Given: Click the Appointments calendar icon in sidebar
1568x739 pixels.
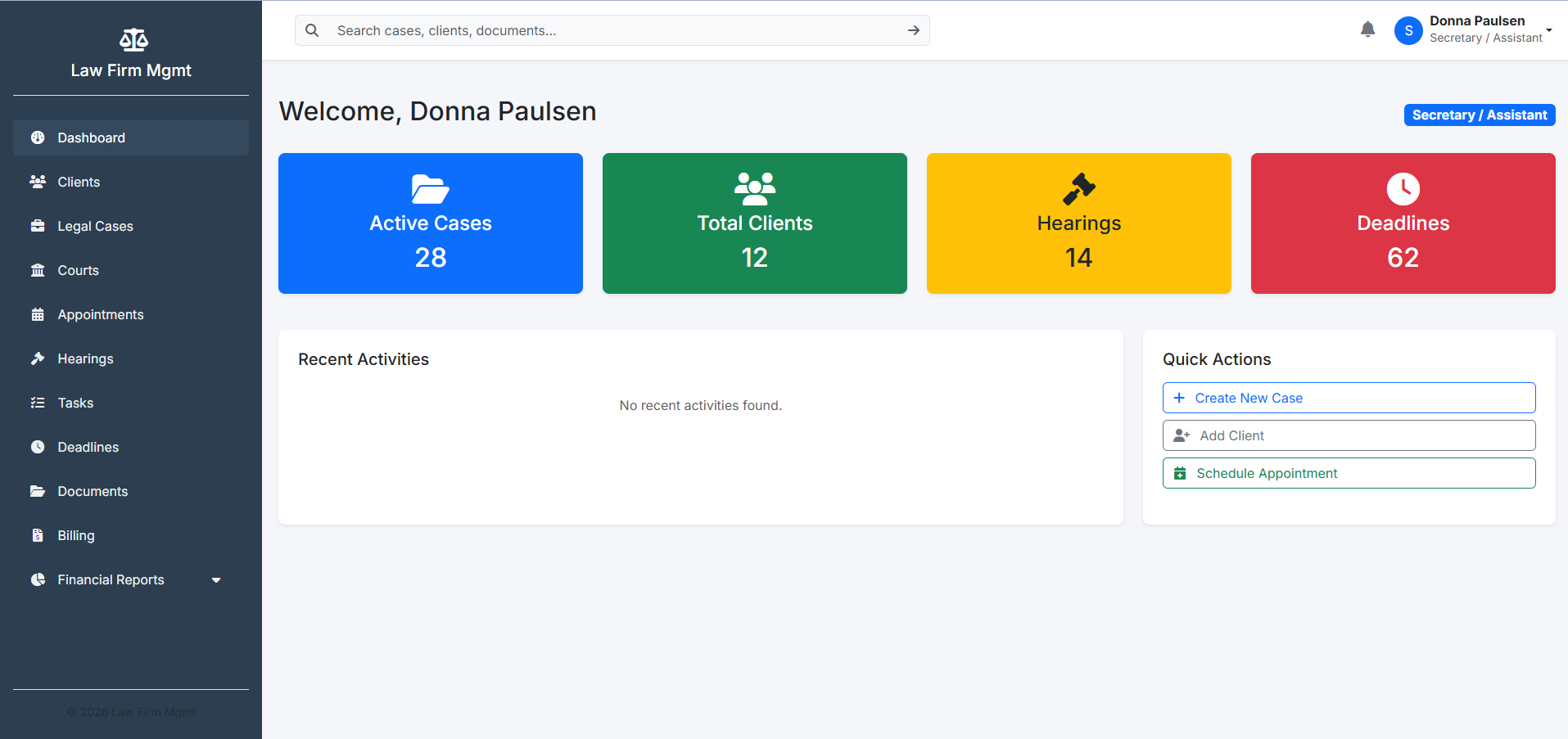Looking at the screenshot, I should point(38,314).
